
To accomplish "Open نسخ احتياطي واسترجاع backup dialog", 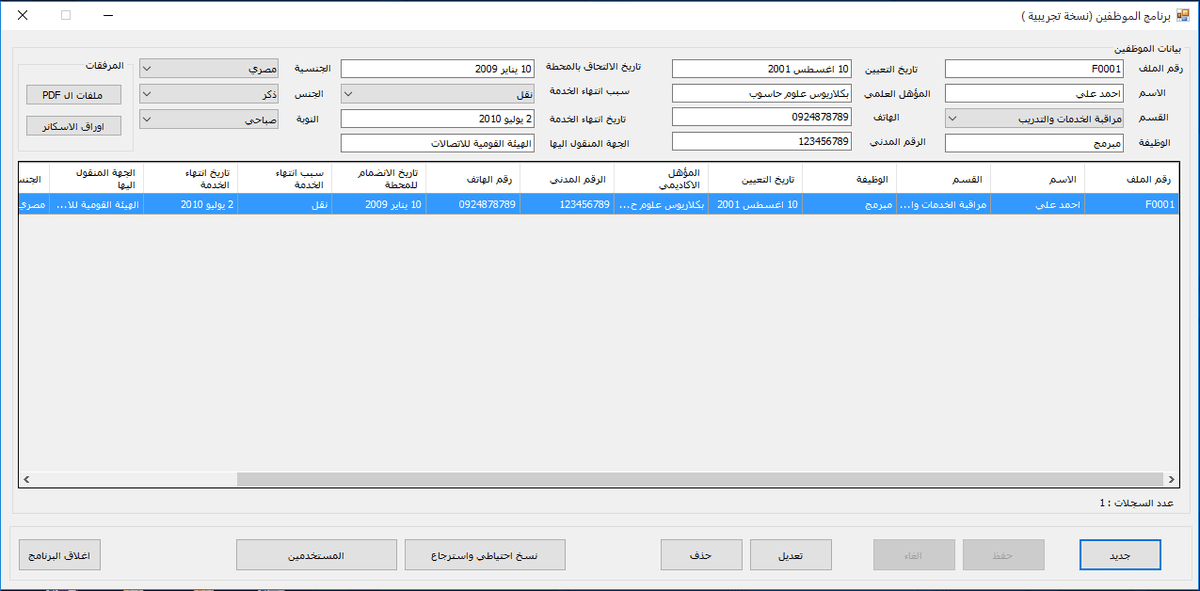I will 485,554.
